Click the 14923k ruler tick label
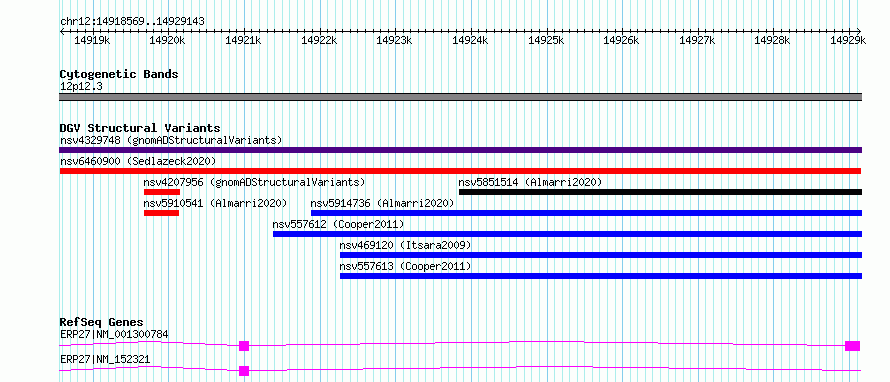Image resolution: width=890 pixels, height=382 pixels. [394, 40]
